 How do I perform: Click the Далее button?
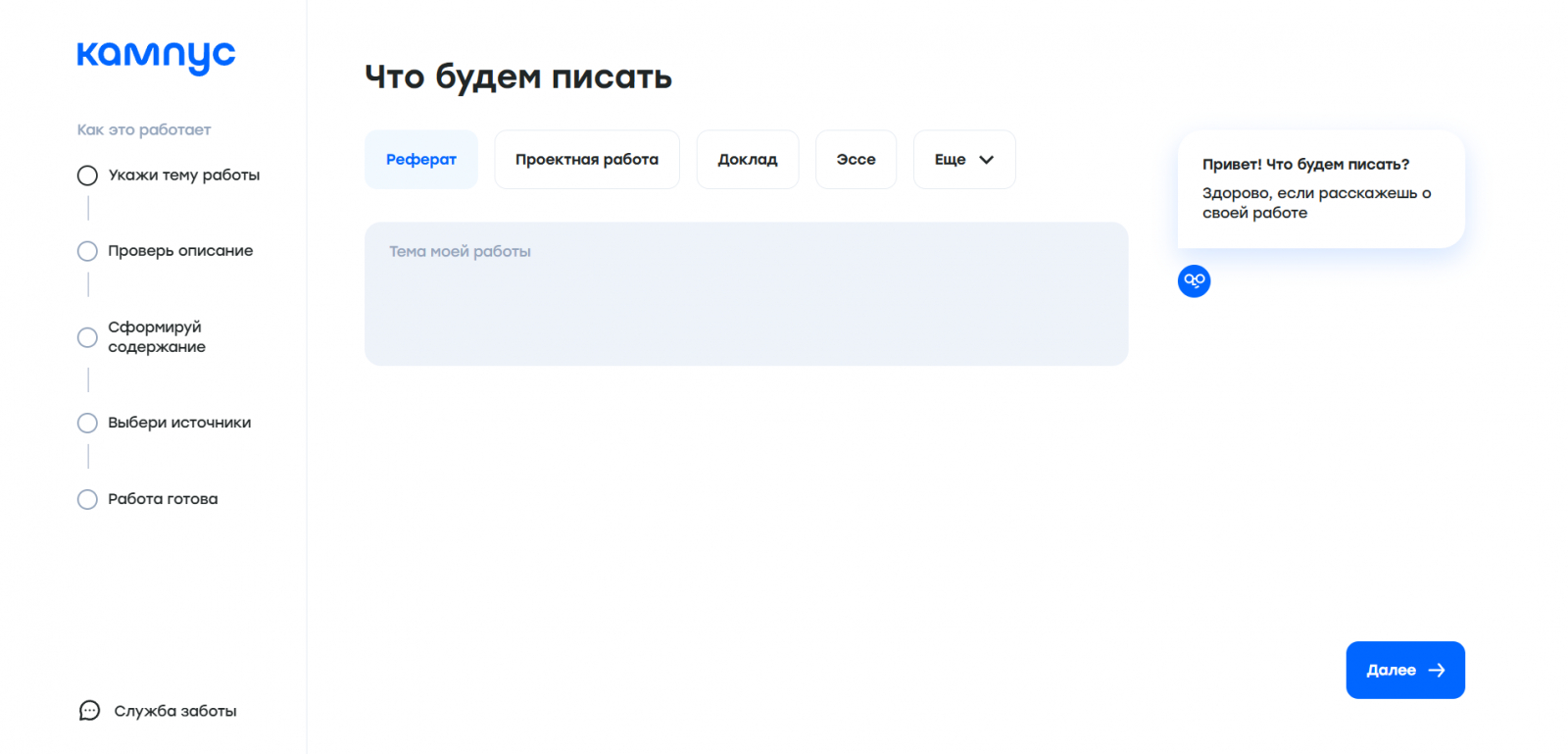(1405, 671)
